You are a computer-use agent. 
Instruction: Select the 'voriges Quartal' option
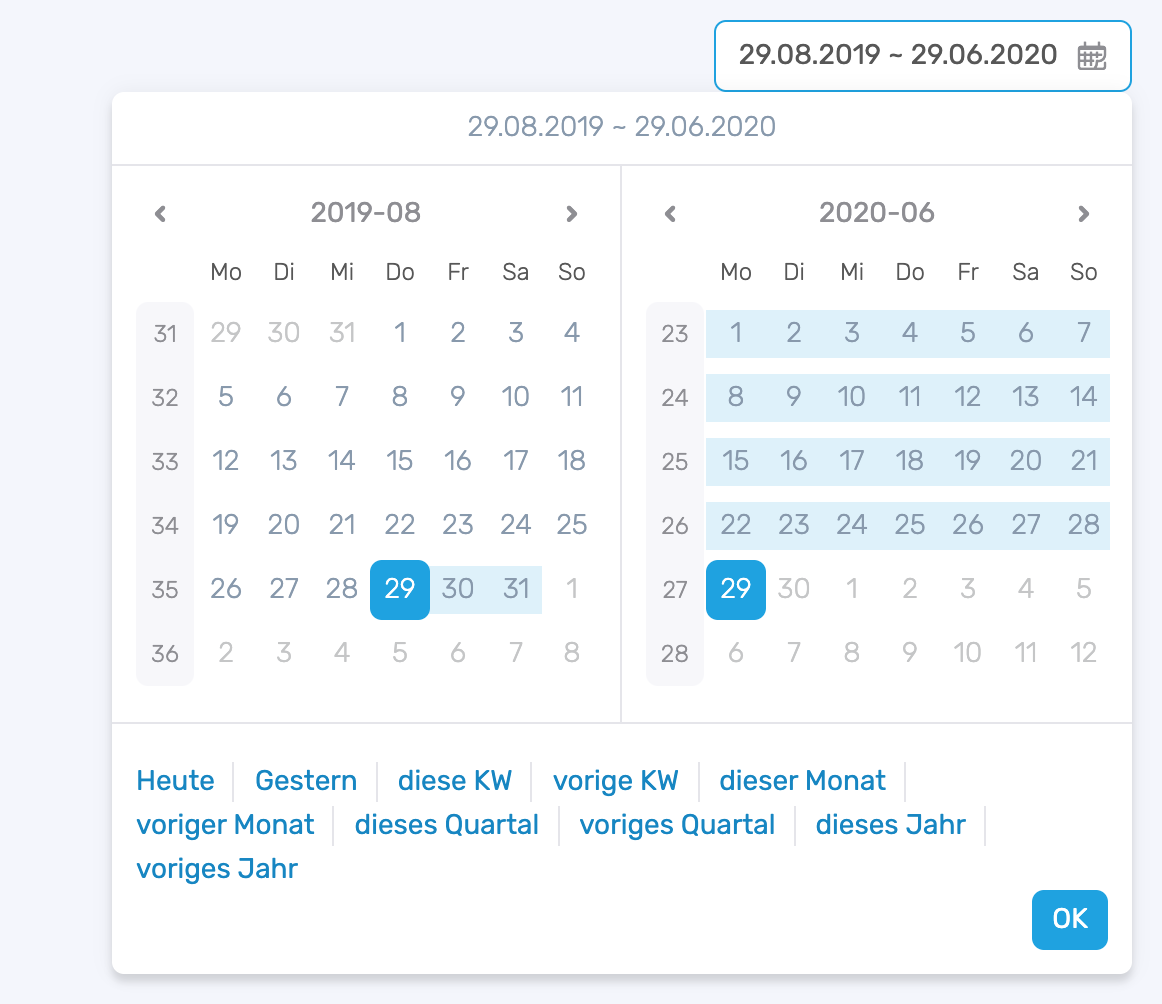(x=677, y=825)
